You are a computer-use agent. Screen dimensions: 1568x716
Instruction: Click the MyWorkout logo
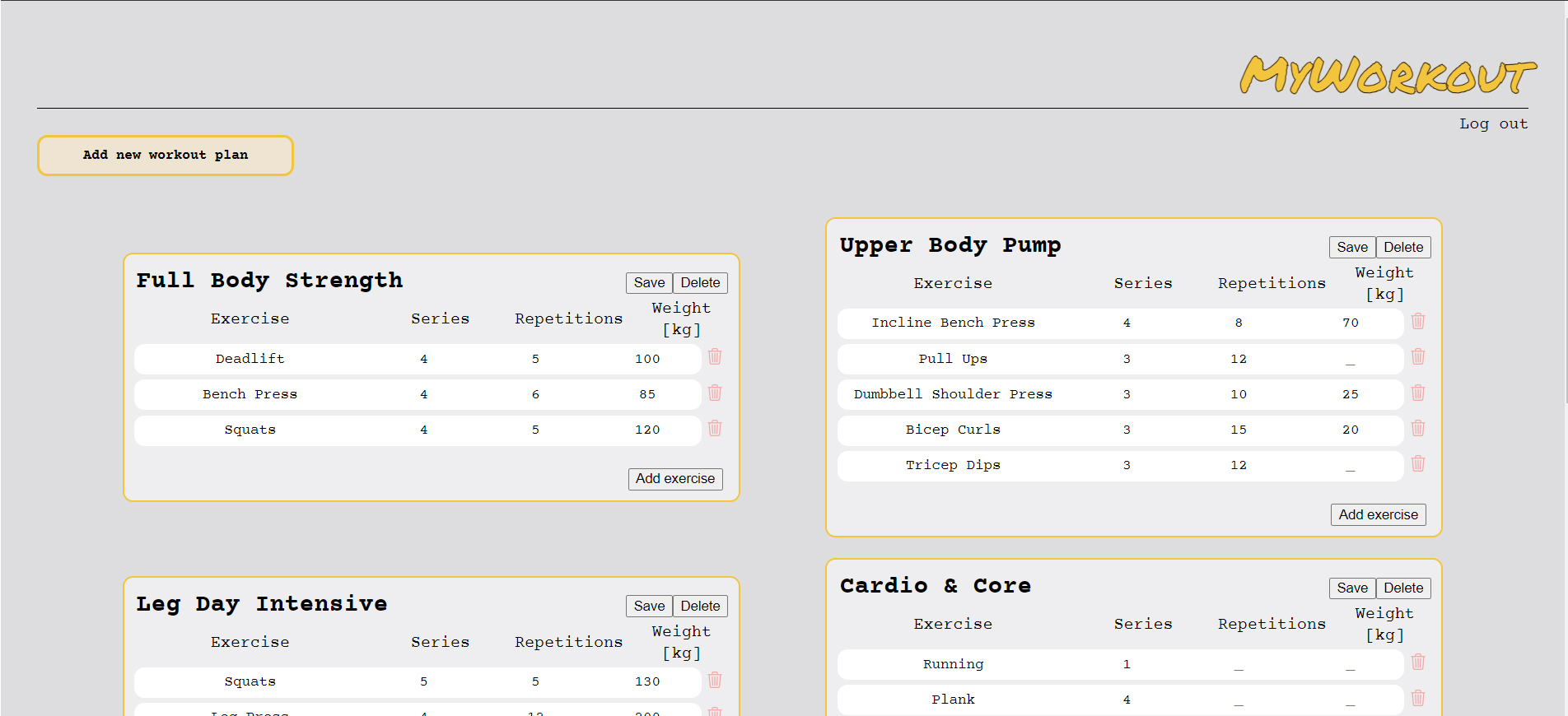tap(1388, 76)
